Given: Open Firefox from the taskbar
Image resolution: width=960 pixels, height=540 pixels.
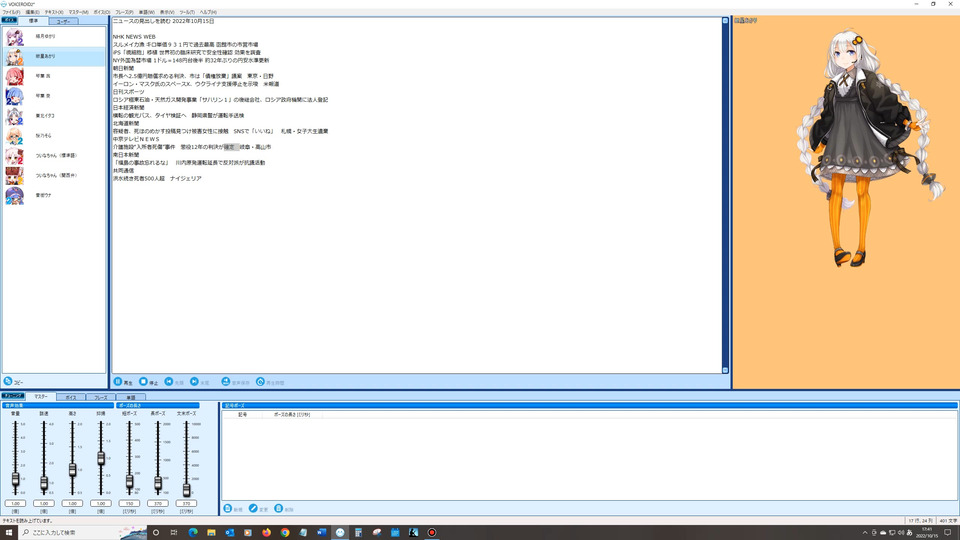Looking at the screenshot, I should [x=266, y=533].
